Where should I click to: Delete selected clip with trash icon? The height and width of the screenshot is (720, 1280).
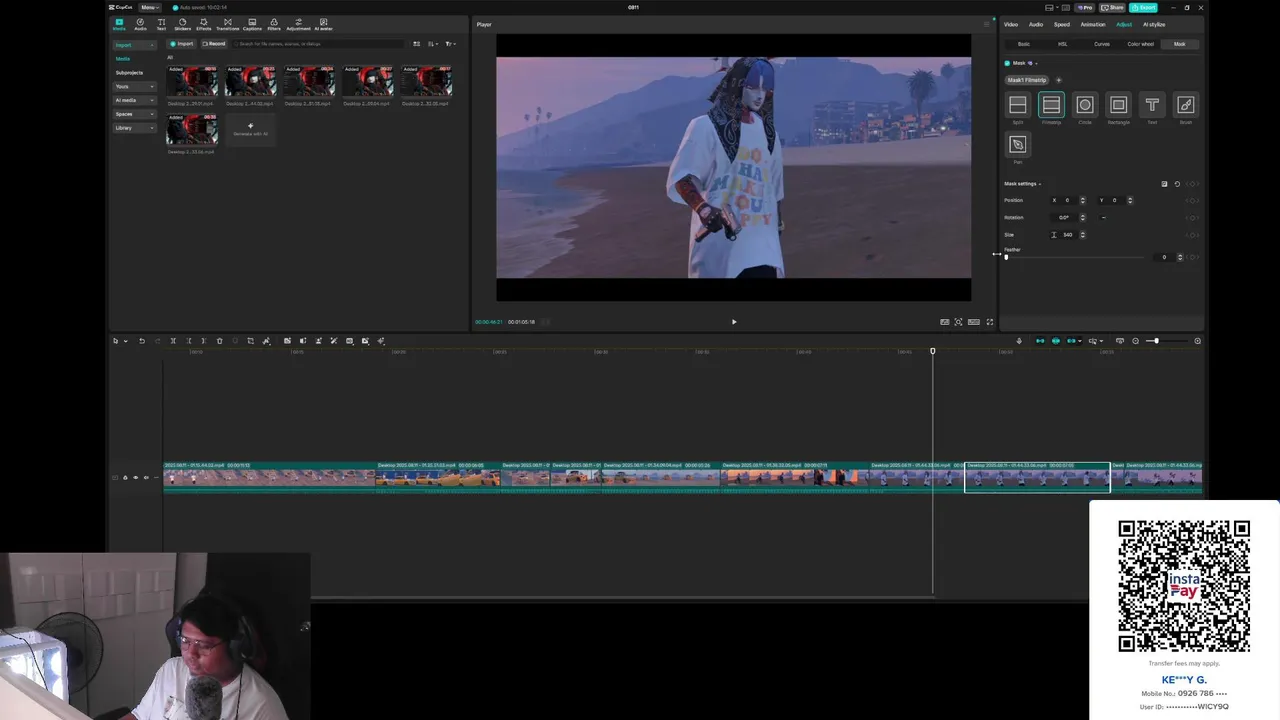click(x=220, y=341)
